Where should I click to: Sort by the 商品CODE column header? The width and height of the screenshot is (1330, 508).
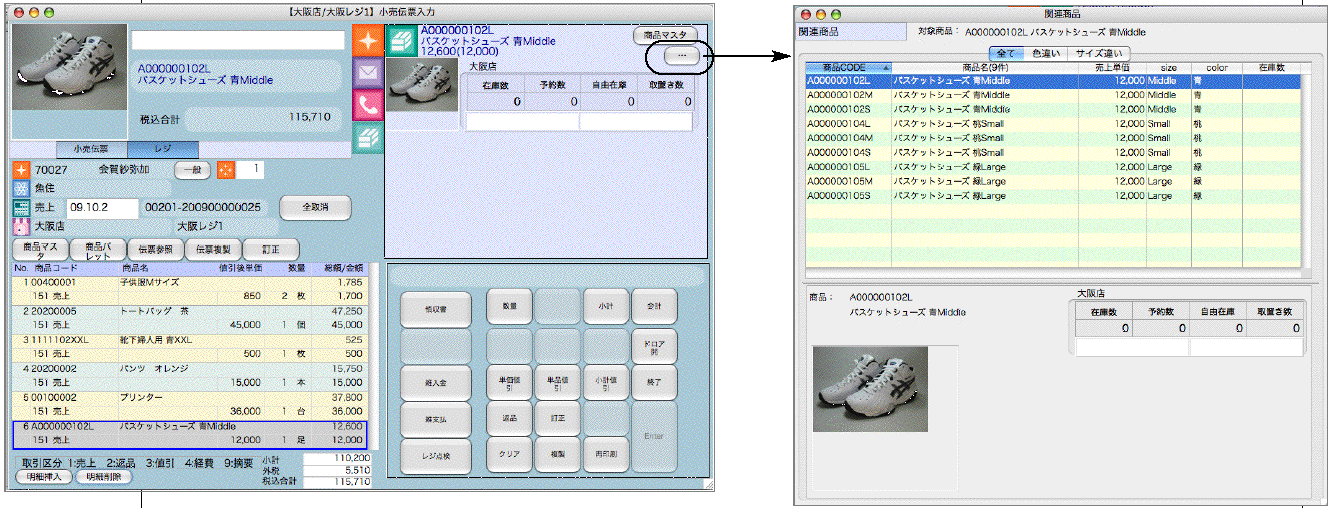[848, 68]
